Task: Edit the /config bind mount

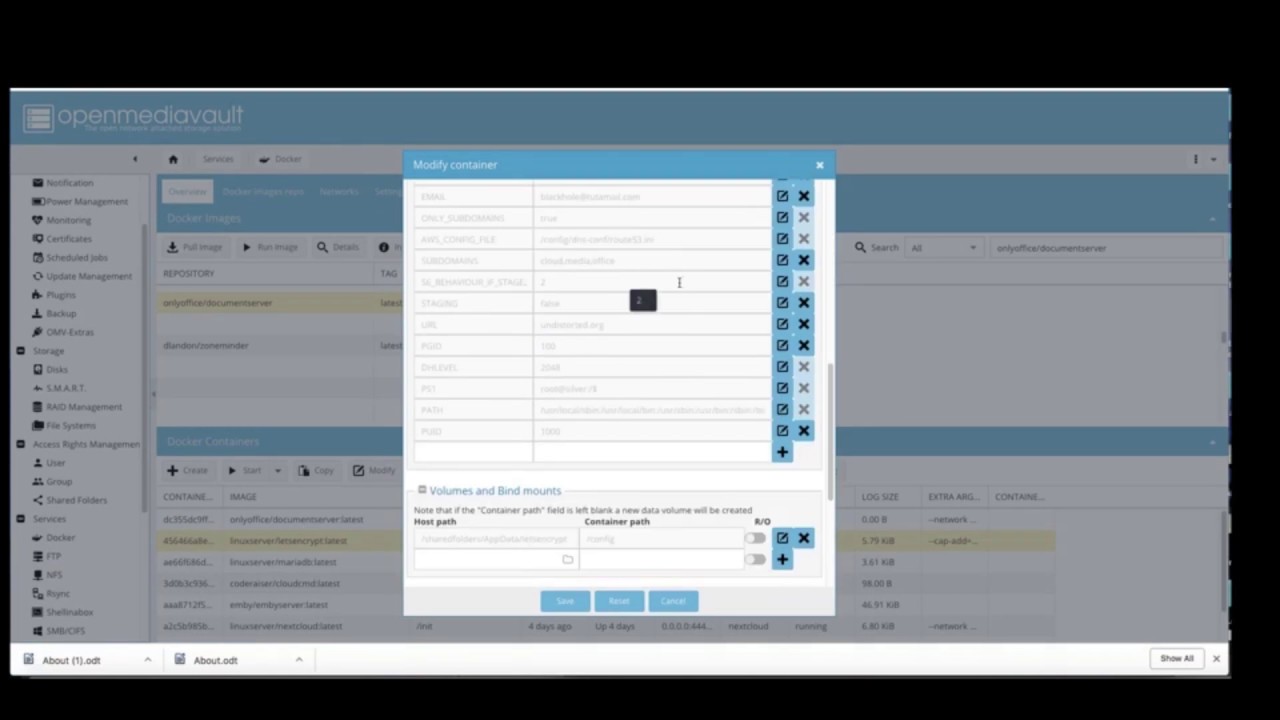Action: click(782, 538)
